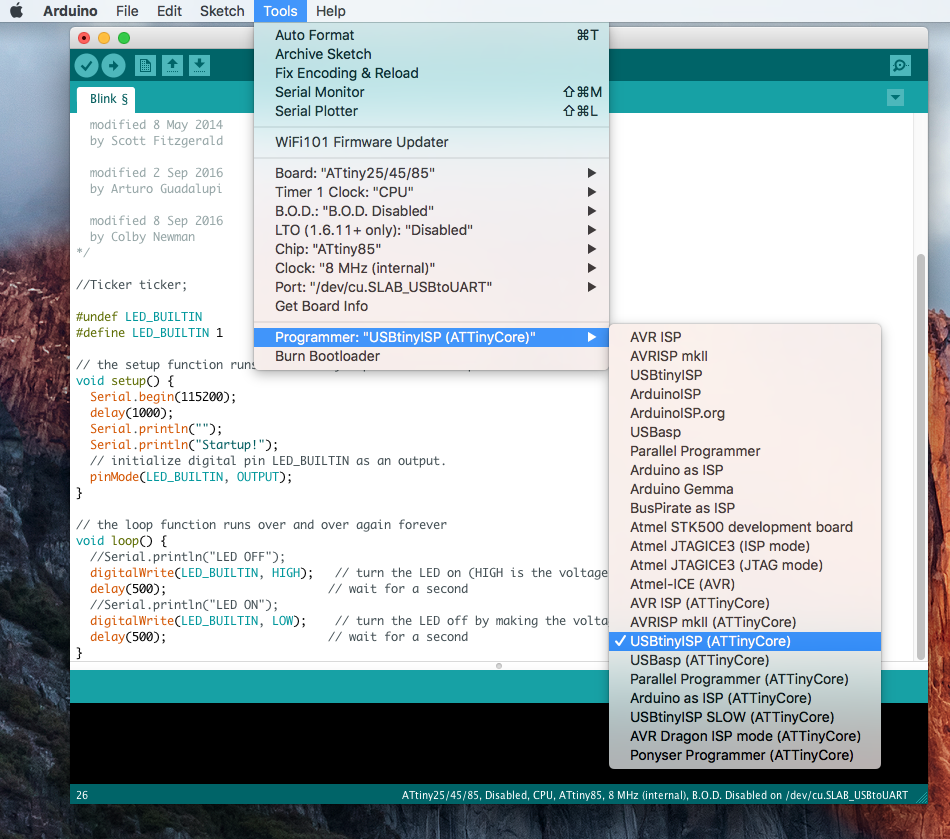Open the Help menu
950x839 pixels.
click(330, 11)
